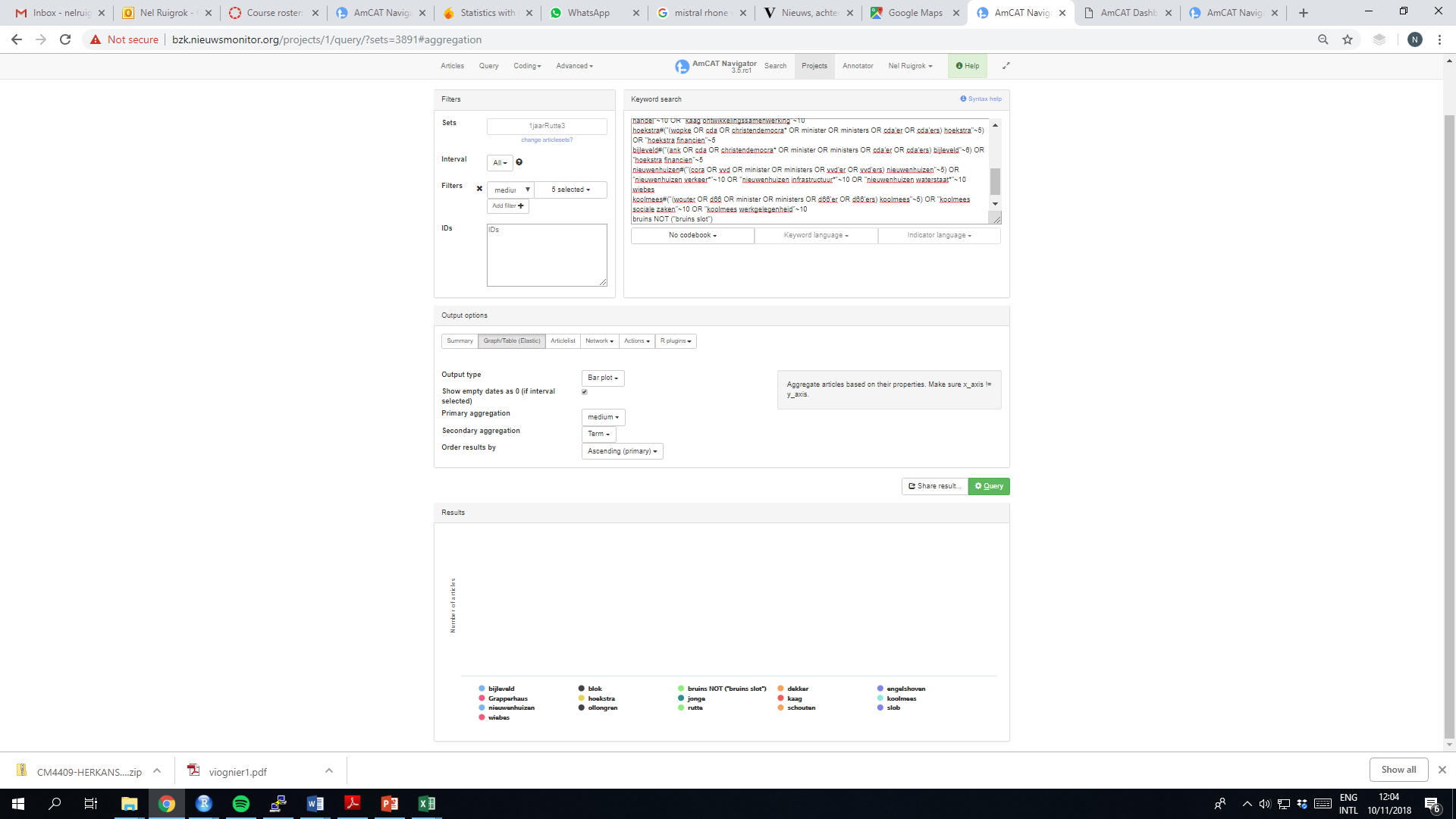The image size is (1456, 819).
Task: Click Share result button
Action: click(x=934, y=486)
